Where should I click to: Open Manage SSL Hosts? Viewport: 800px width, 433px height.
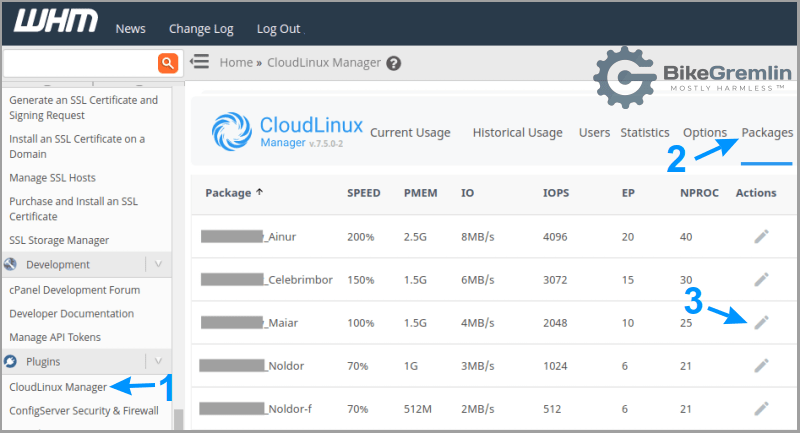(x=53, y=178)
